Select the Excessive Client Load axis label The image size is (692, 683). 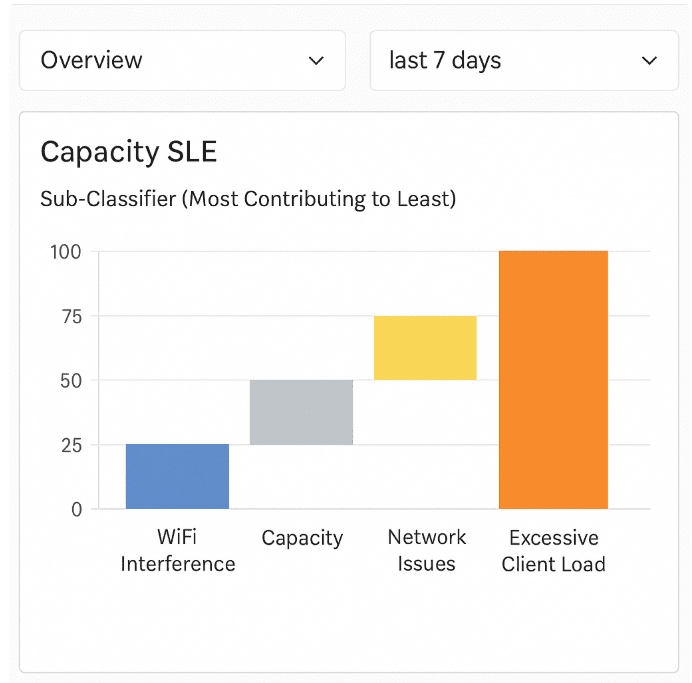click(x=553, y=551)
